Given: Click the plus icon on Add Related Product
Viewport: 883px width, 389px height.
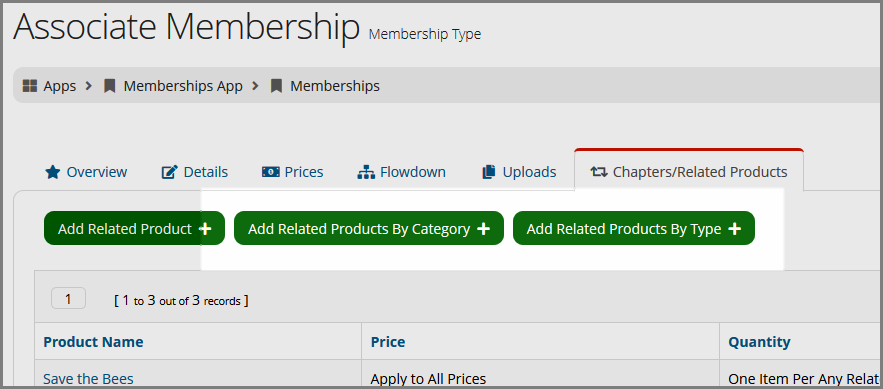Looking at the screenshot, I should pyautogui.click(x=206, y=229).
